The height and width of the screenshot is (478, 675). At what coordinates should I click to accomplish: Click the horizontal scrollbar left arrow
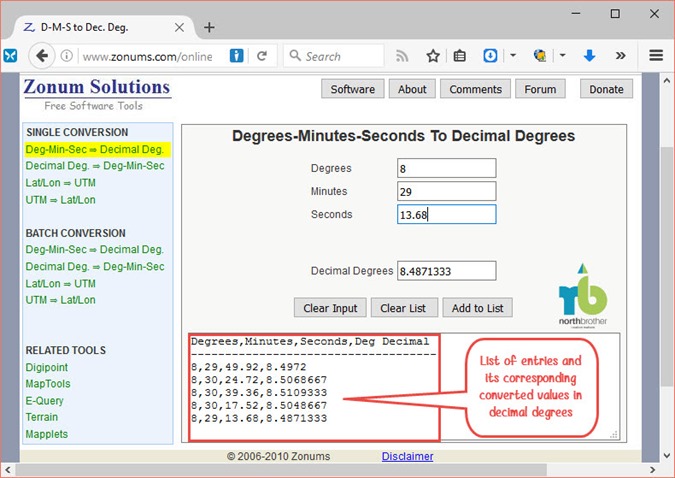pyautogui.click(x=8, y=469)
